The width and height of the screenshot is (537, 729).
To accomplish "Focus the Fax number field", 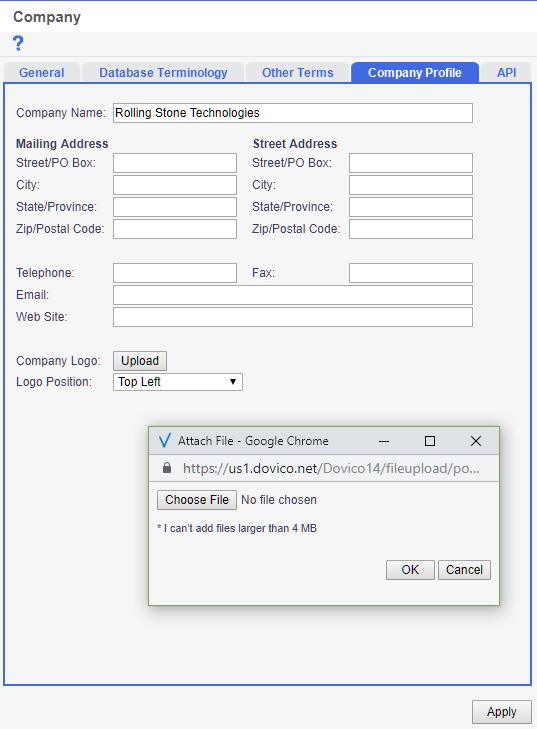I will (411, 273).
